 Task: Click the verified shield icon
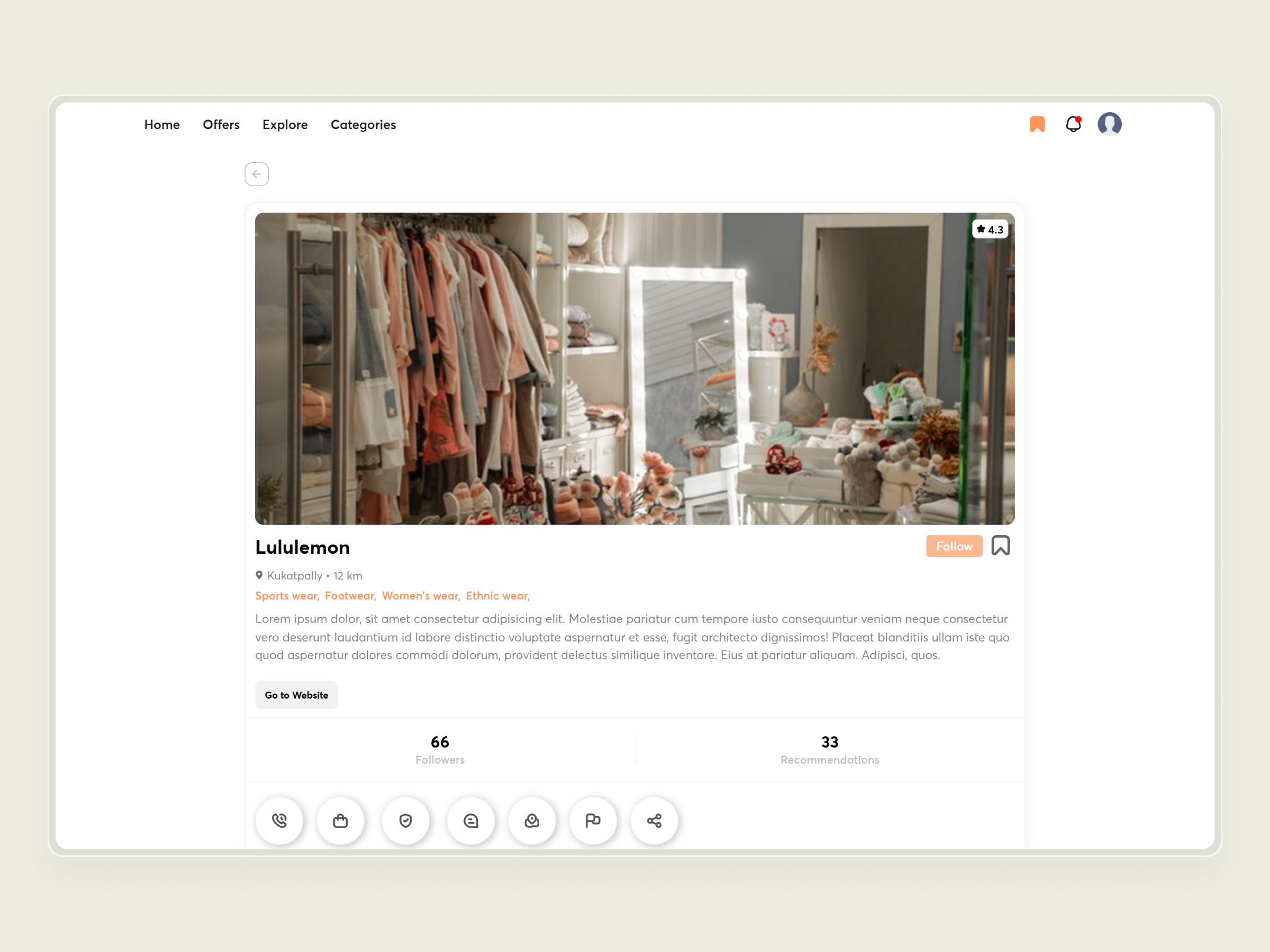coord(405,821)
